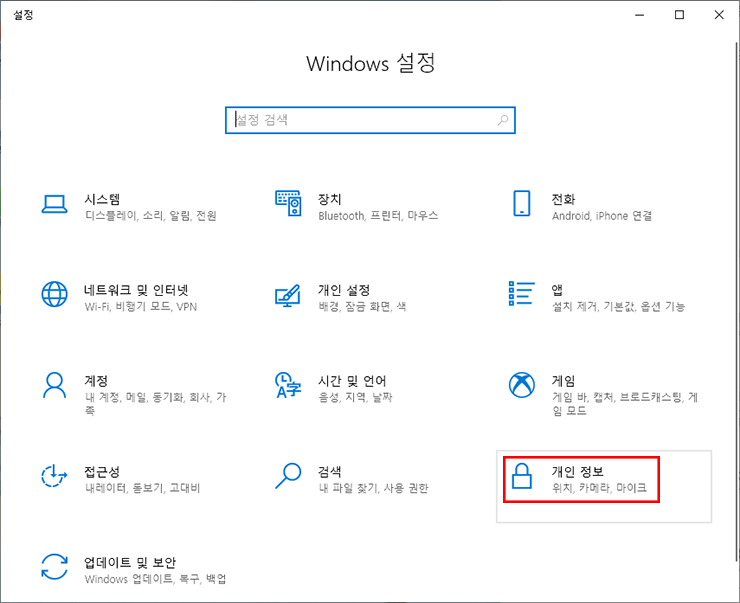740x603 pixels.
Task: Click '배경, 잠금 화면, 색' description
Action: [362, 307]
